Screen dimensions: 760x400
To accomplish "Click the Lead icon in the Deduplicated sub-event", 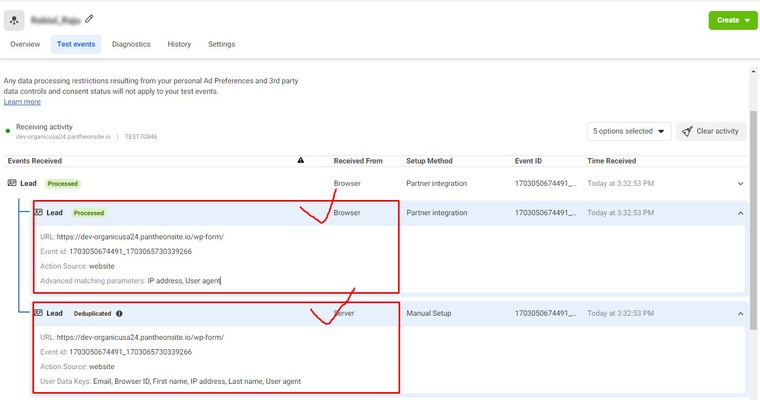I will [x=38, y=313].
